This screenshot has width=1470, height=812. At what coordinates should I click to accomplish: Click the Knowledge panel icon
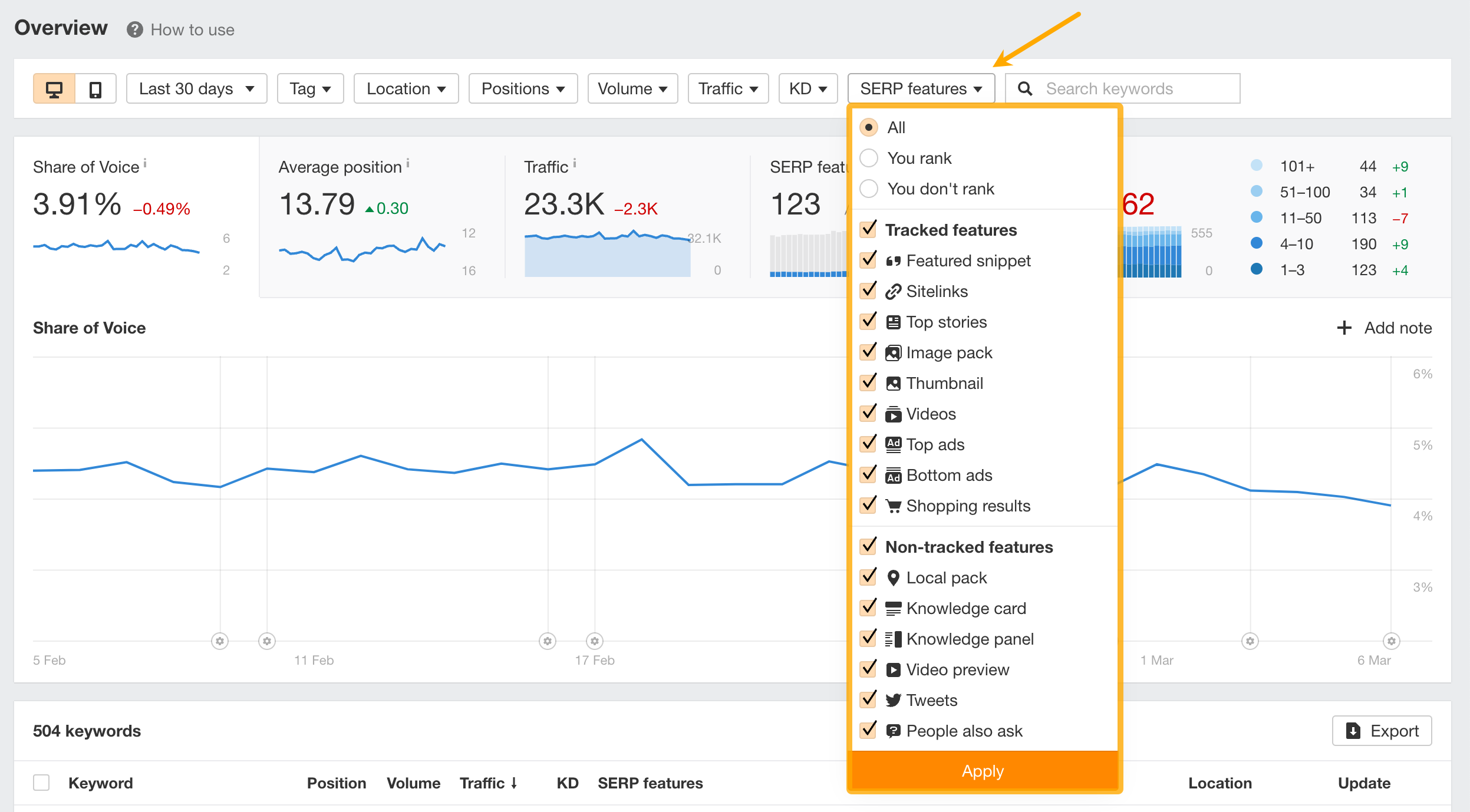click(894, 639)
